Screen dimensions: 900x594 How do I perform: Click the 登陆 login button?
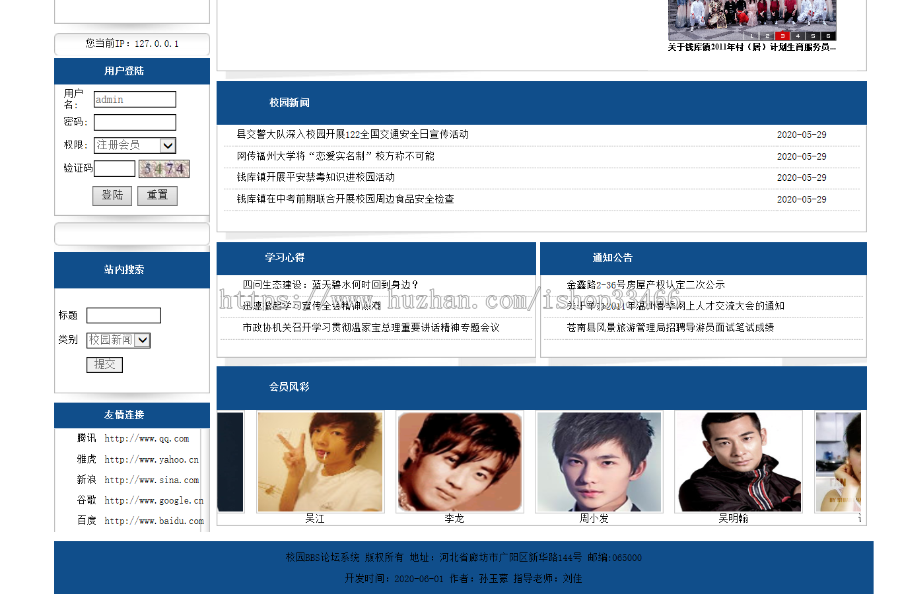click(x=110, y=195)
